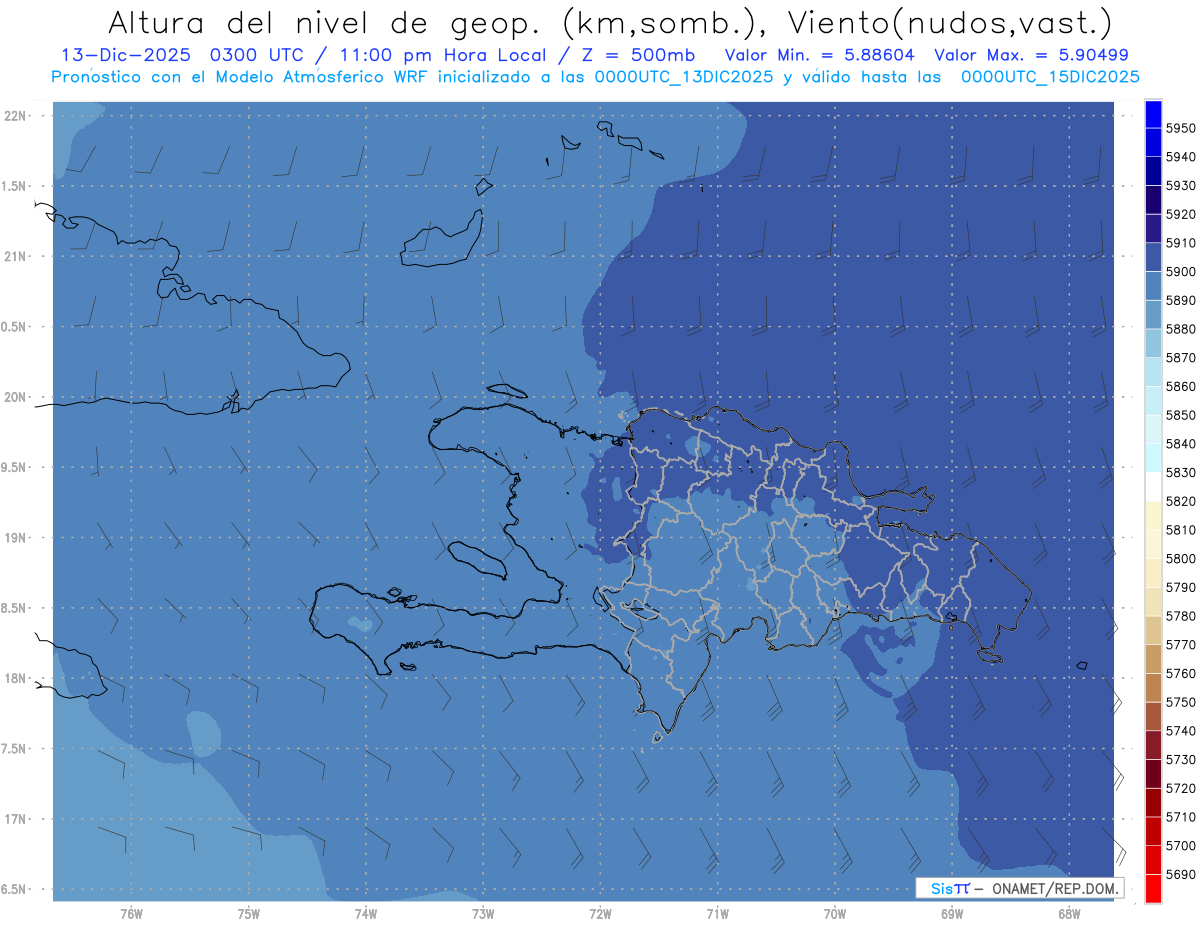Click the '74W' longitude axis label

coord(366,914)
